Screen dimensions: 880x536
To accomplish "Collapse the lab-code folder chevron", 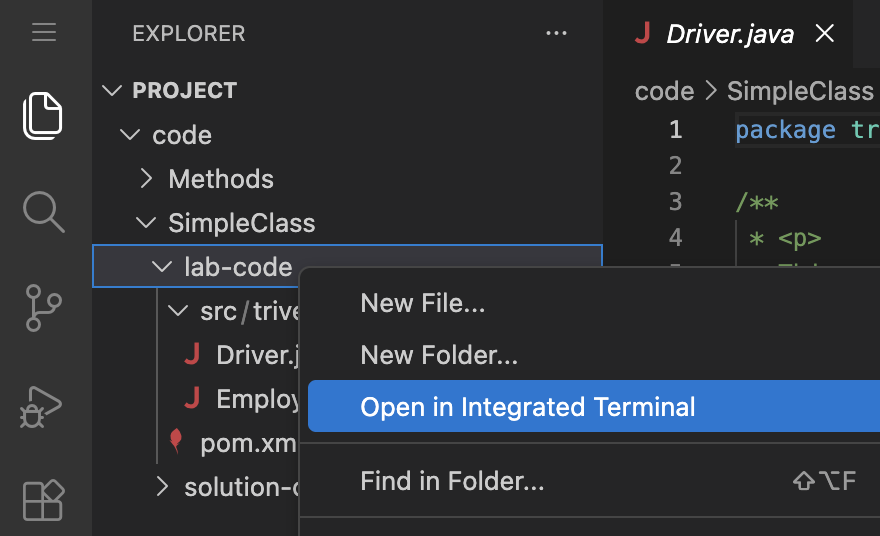I will (x=162, y=267).
